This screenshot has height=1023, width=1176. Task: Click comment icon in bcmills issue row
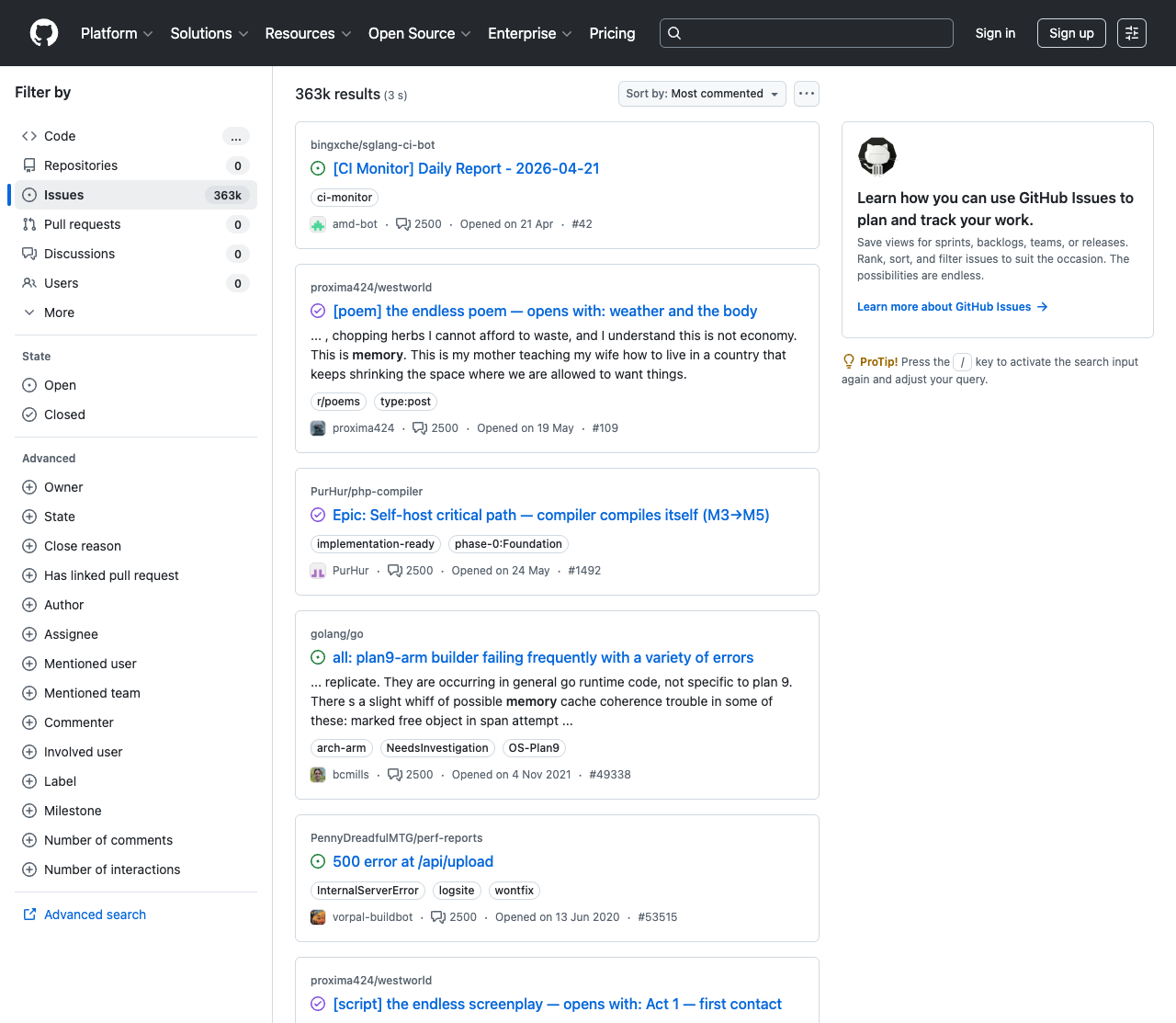click(x=395, y=775)
